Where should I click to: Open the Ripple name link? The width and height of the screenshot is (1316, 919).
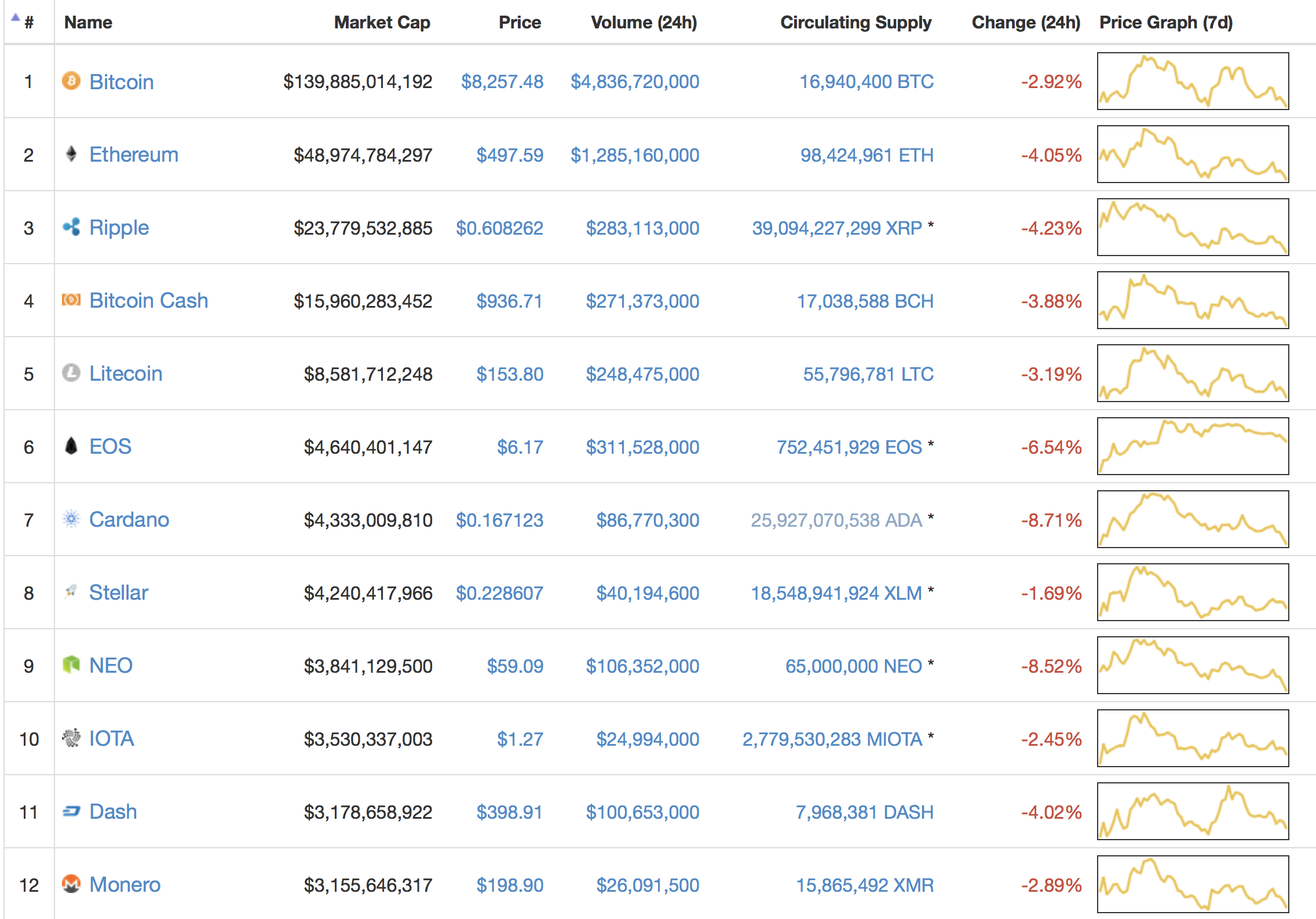point(119,228)
